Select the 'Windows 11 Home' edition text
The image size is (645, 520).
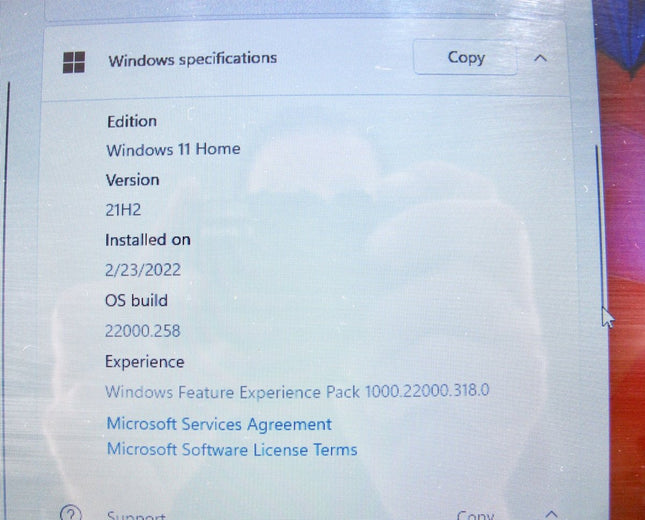tap(173, 149)
